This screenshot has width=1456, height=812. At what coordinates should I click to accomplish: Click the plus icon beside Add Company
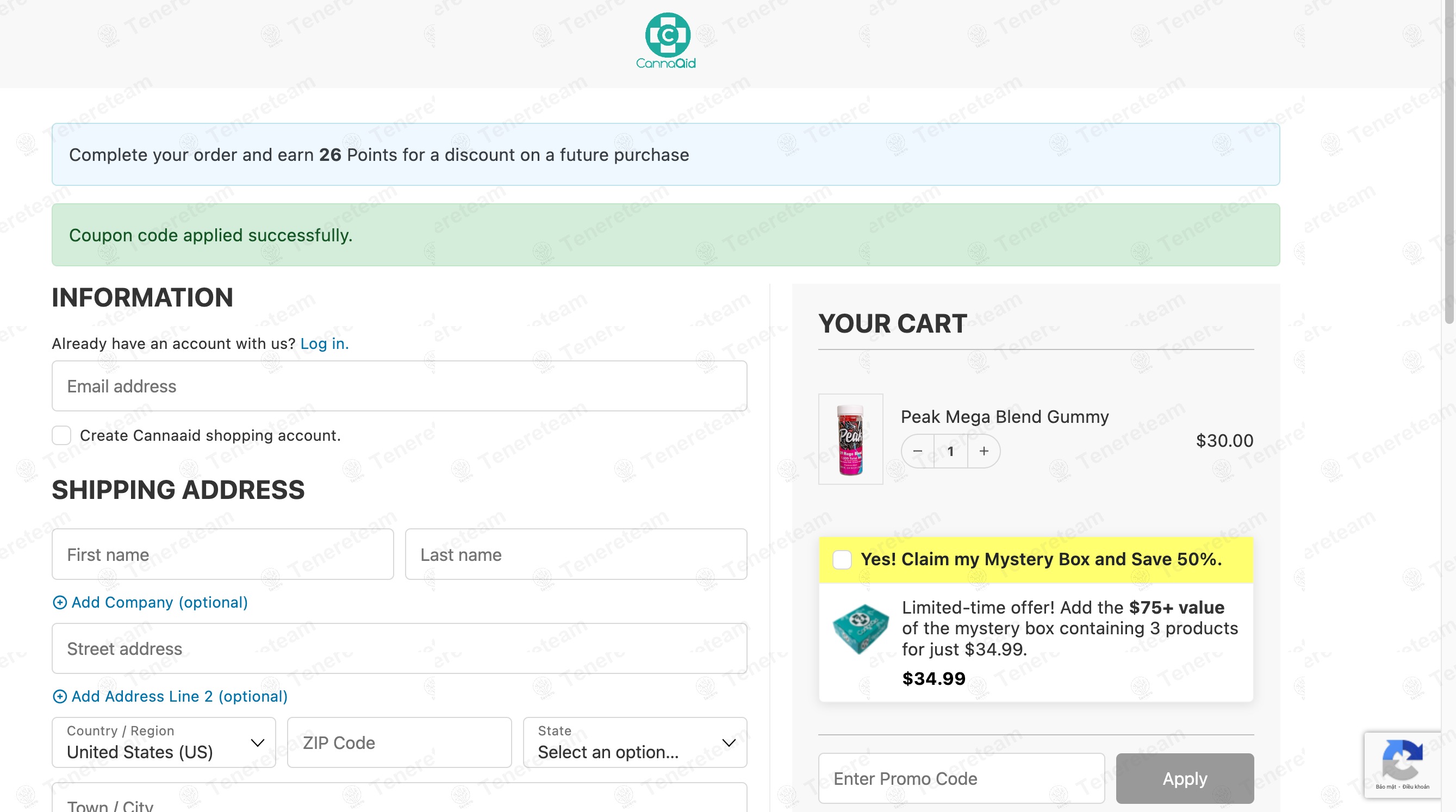click(x=59, y=602)
